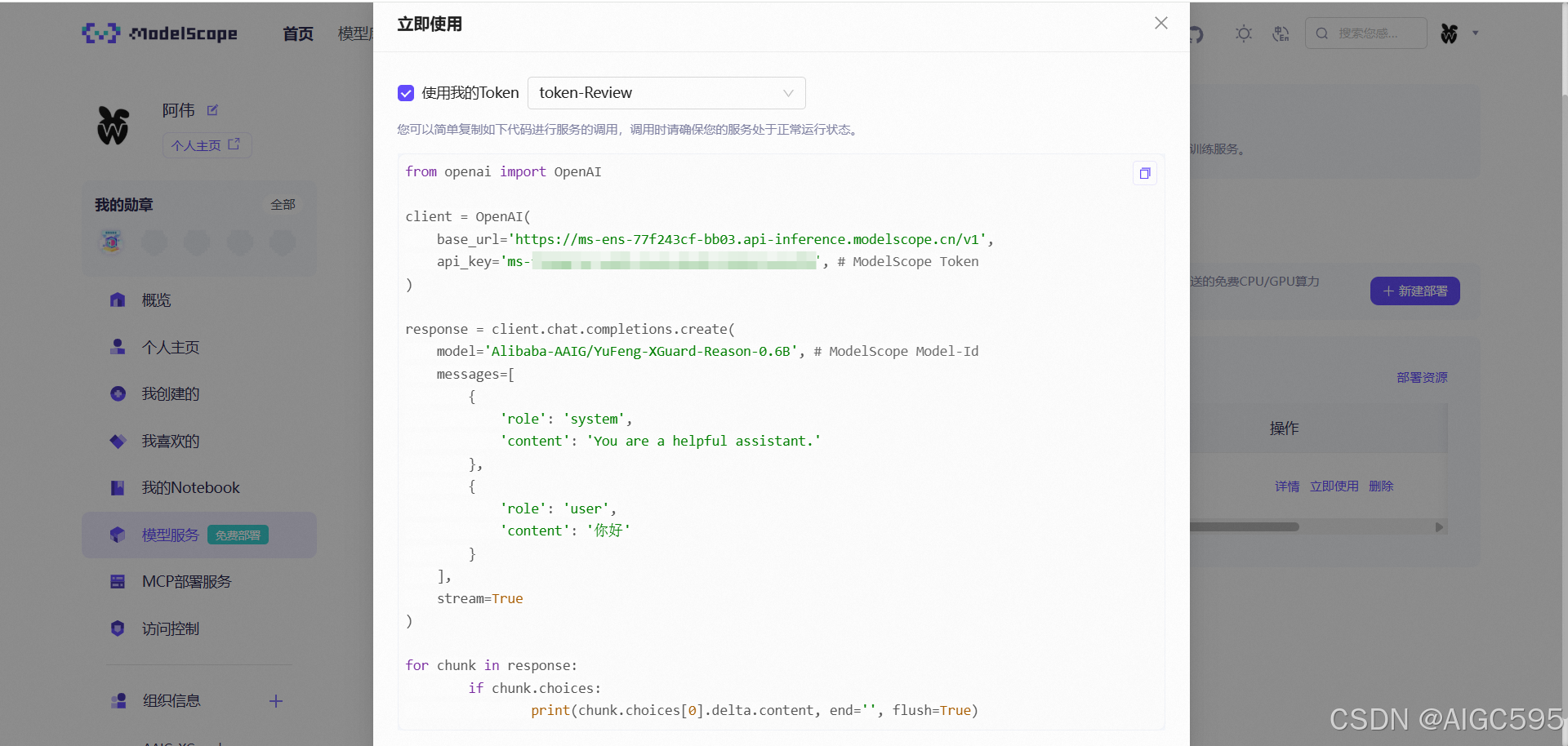Click 删除 to remove the deployment

(1381, 486)
